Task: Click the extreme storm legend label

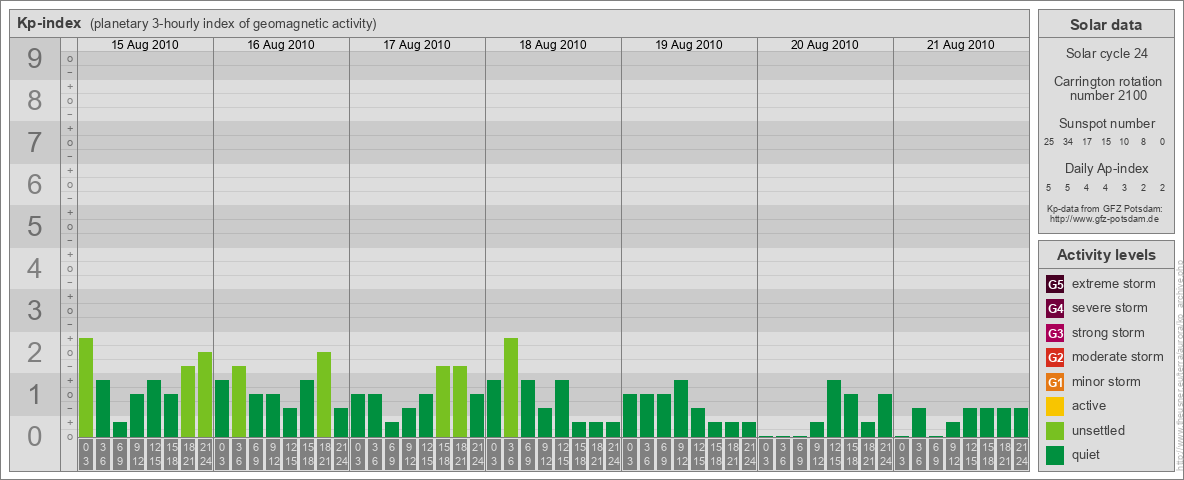Action: pyautogui.click(x=1114, y=284)
